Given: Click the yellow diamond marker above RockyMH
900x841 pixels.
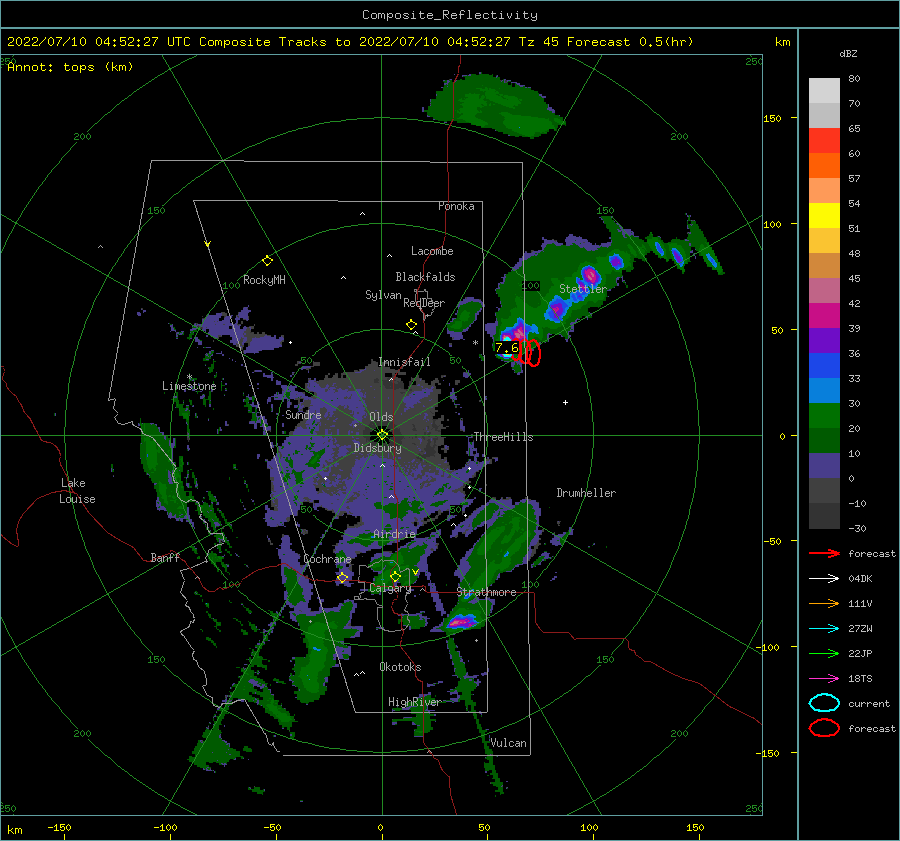Looking at the screenshot, I should (x=267, y=261).
